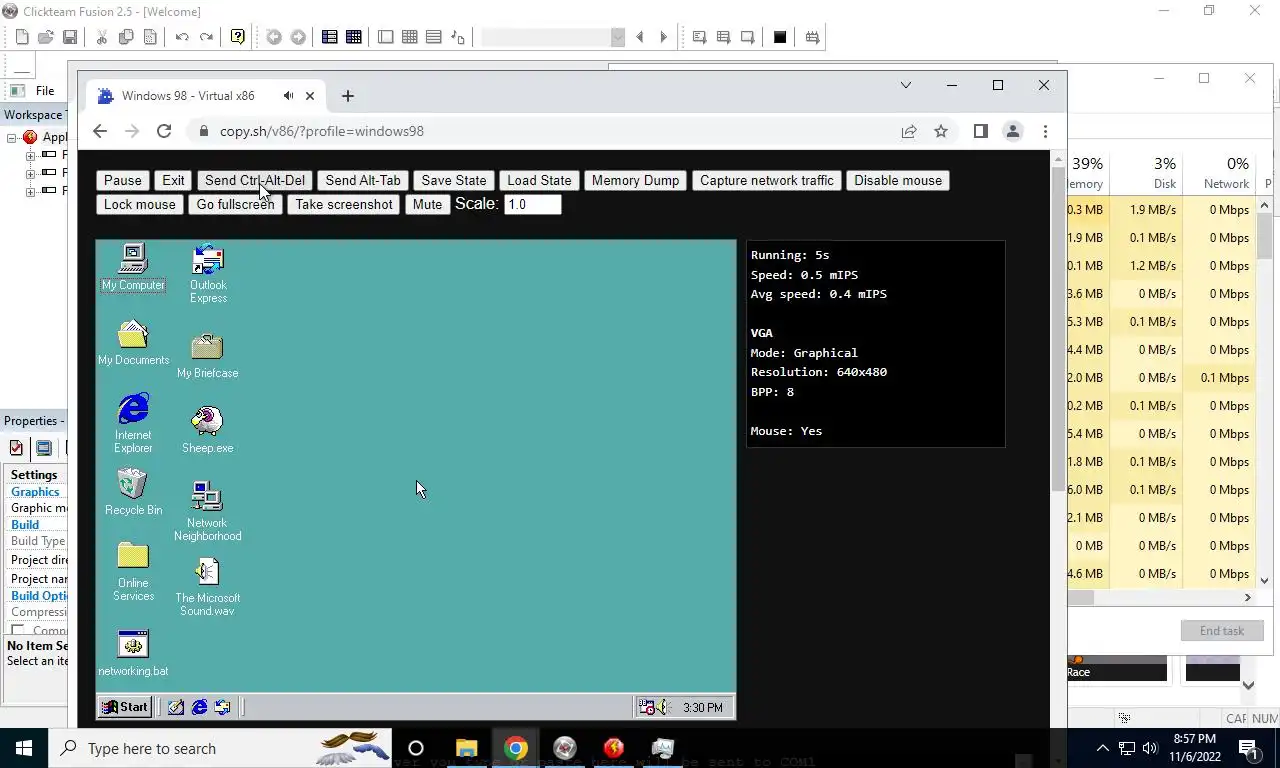Pause the v86 emulator
The image size is (1280, 768).
tap(123, 180)
